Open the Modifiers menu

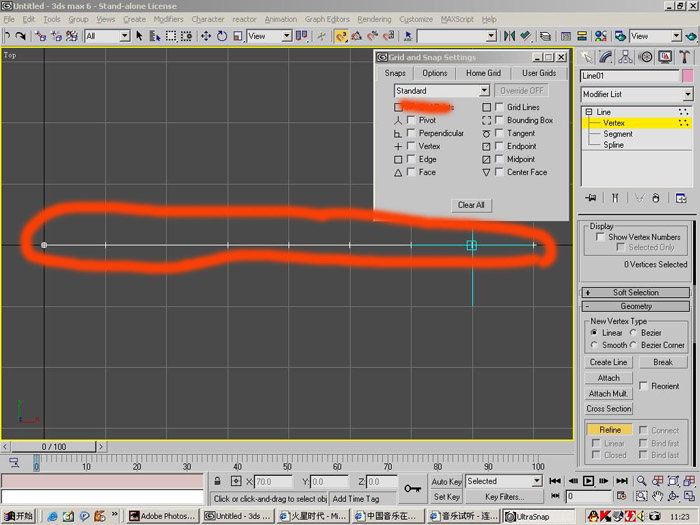[168, 19]
